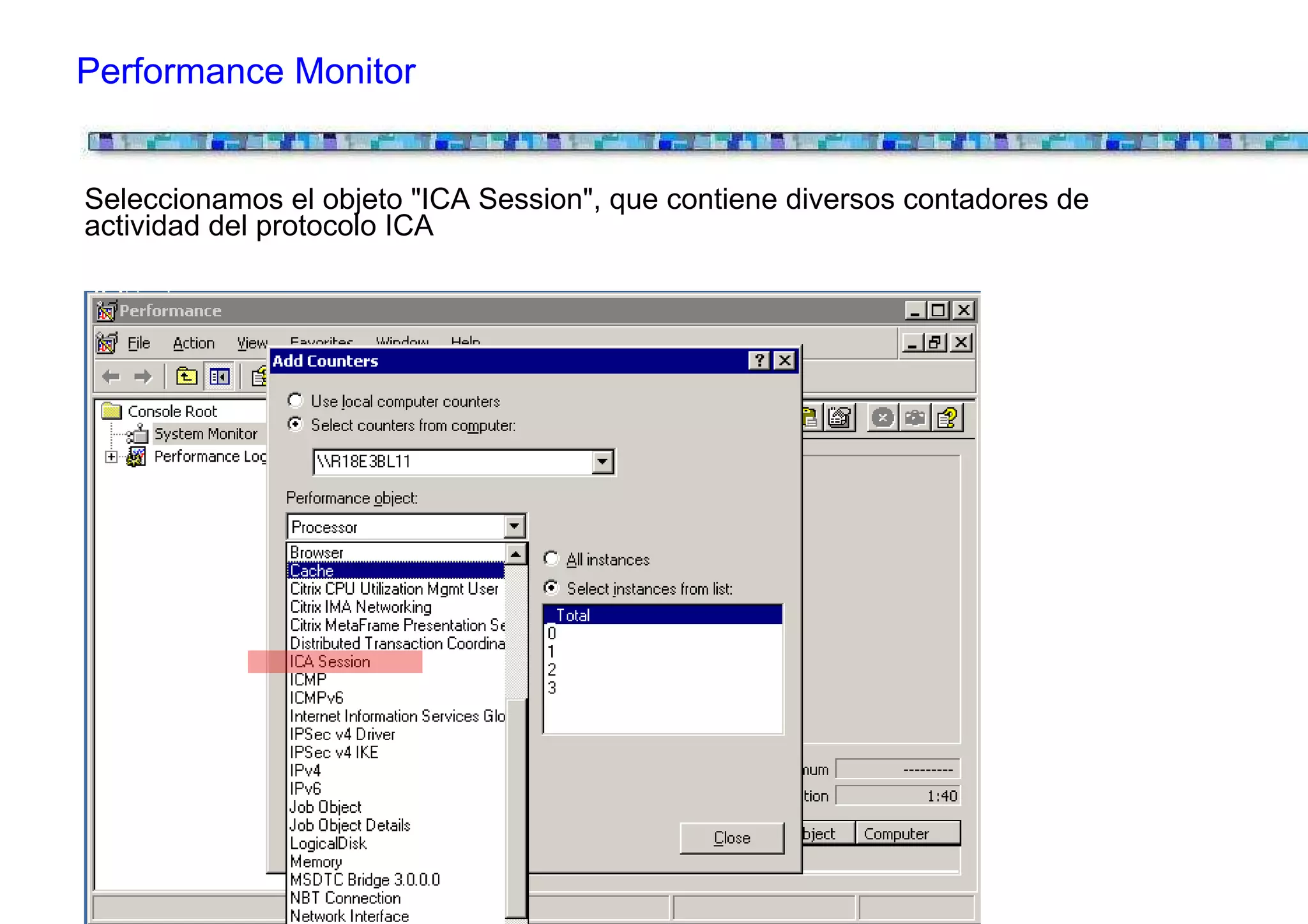This screenshot has width=1308, height=924.
Task: Select Use local computer counters radio
Action: click(295, 400)
